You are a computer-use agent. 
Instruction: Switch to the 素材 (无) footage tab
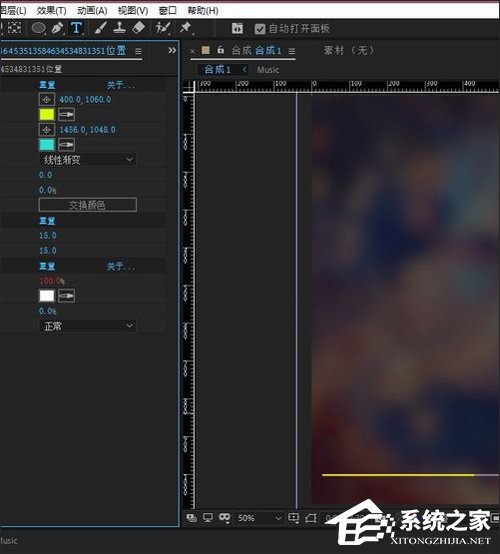(348, 51)
